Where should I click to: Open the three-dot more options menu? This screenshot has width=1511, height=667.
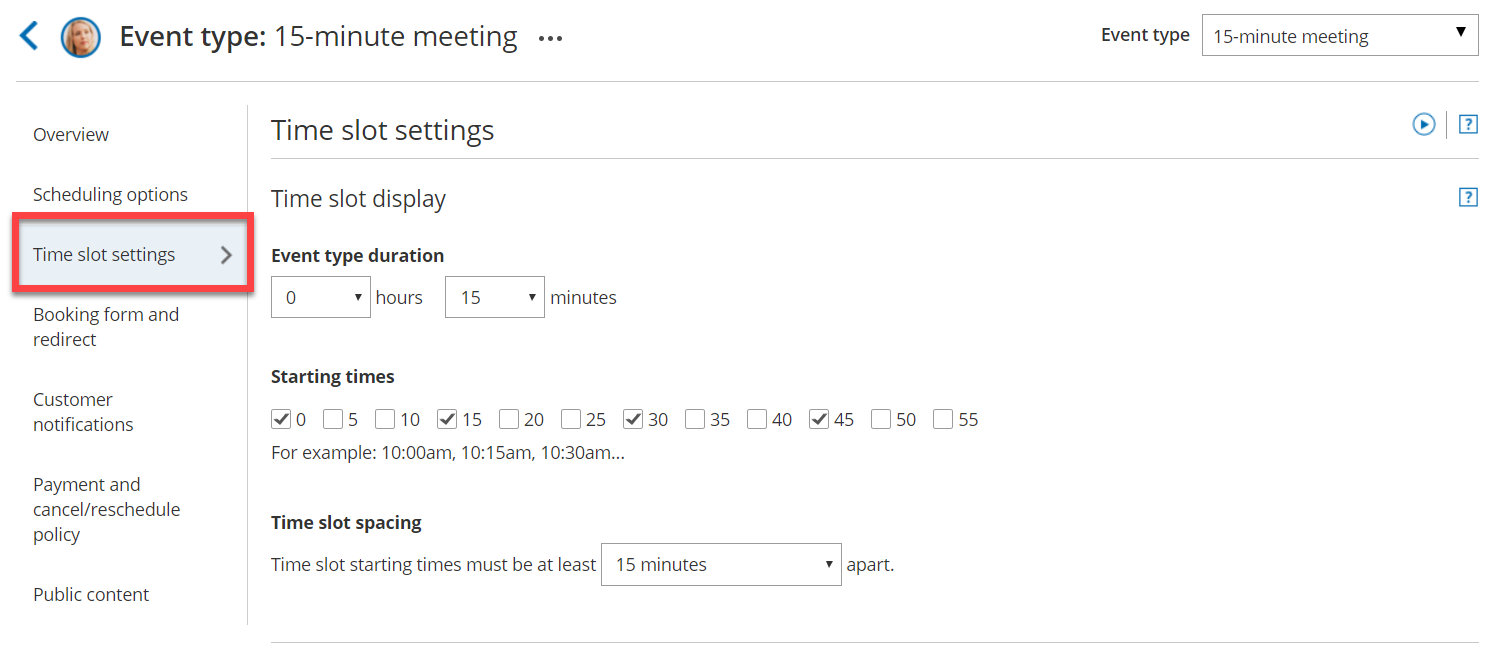(550, 39)
